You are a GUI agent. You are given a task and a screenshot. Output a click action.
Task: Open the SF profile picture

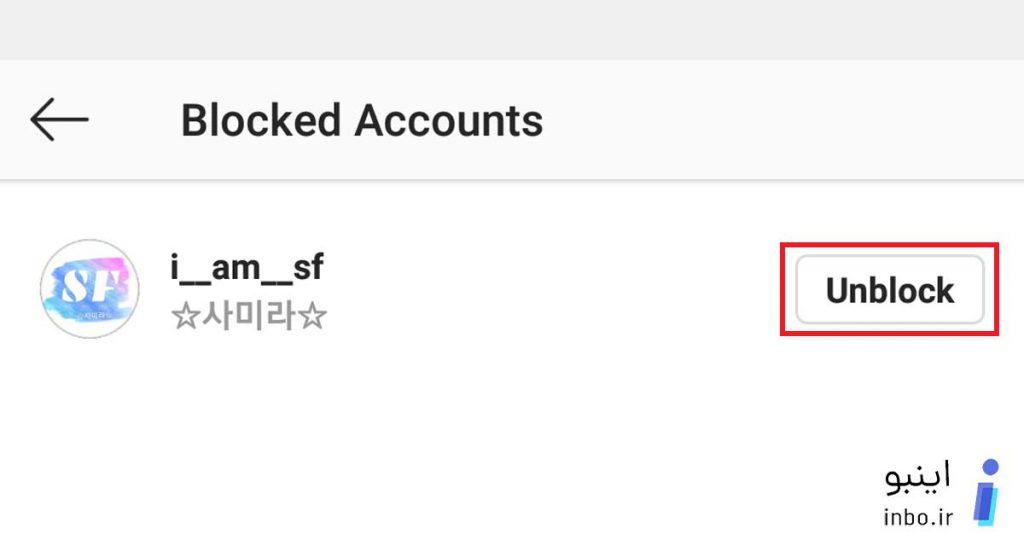[x=89, y=289]
